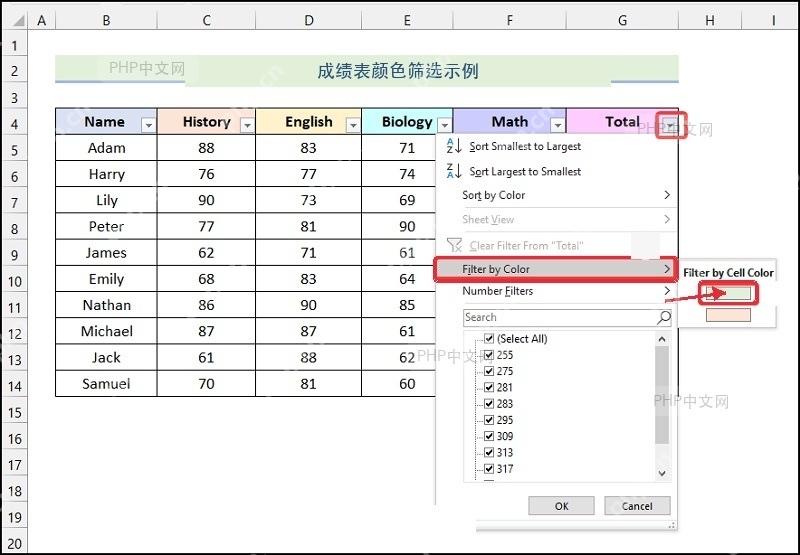Filter by the green cell color swatch
The width and height of the screenshot is (800, 555).
pos(728,293)
